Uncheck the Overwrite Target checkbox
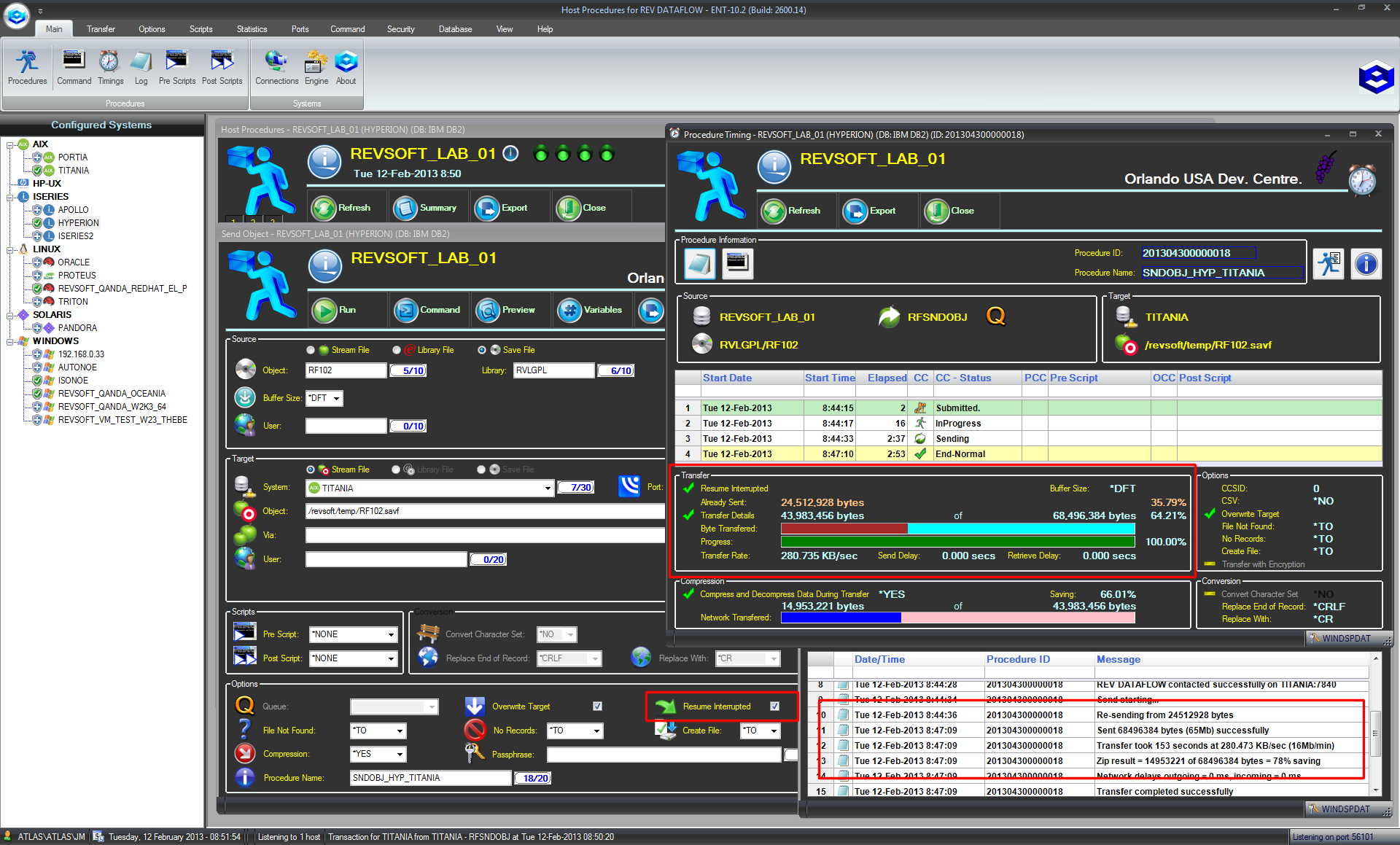The height and width of the screenshot is (845, 1400). coord(597,706)
